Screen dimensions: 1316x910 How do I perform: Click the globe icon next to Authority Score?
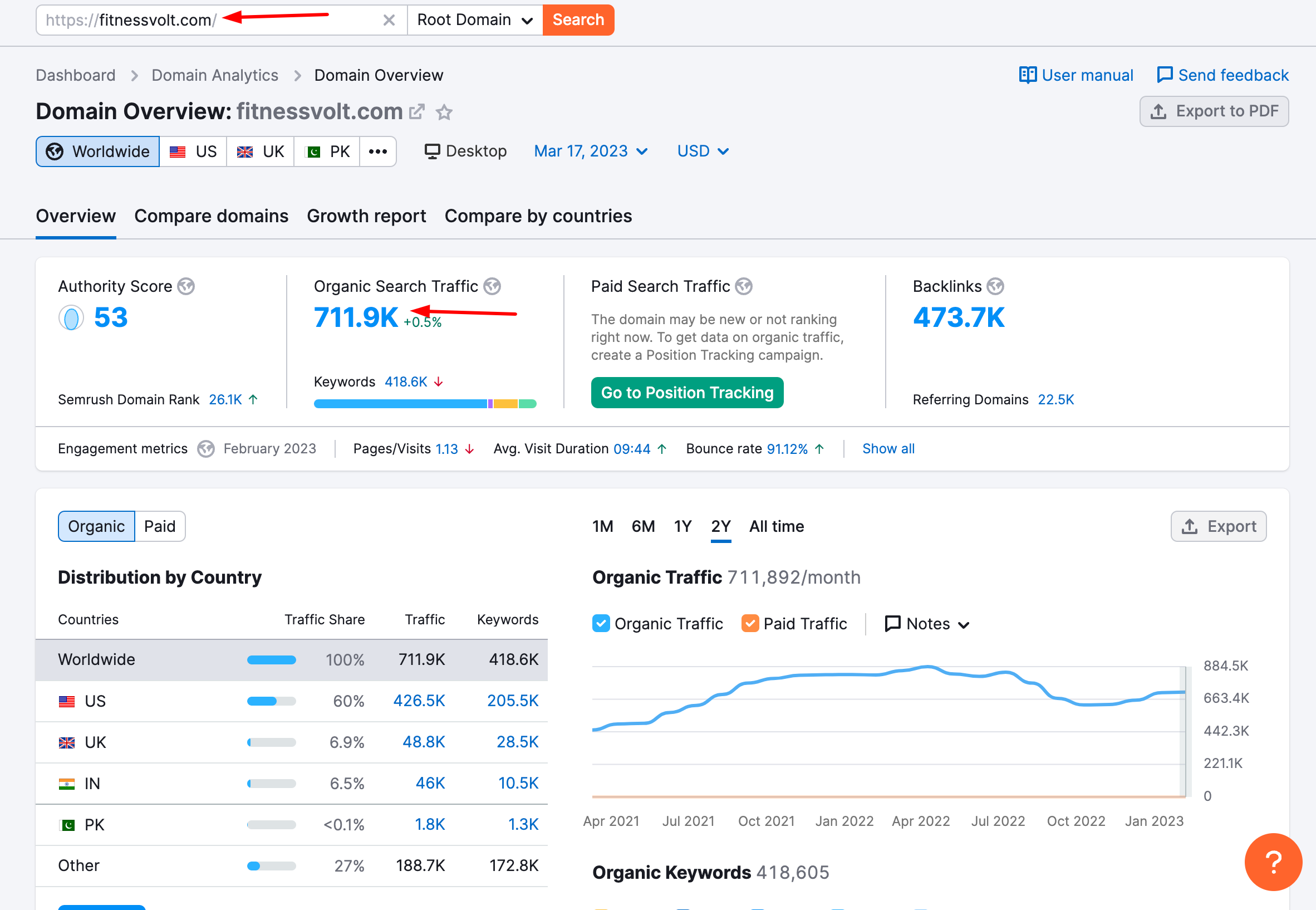pyautogui.click(x=186, y=286)
